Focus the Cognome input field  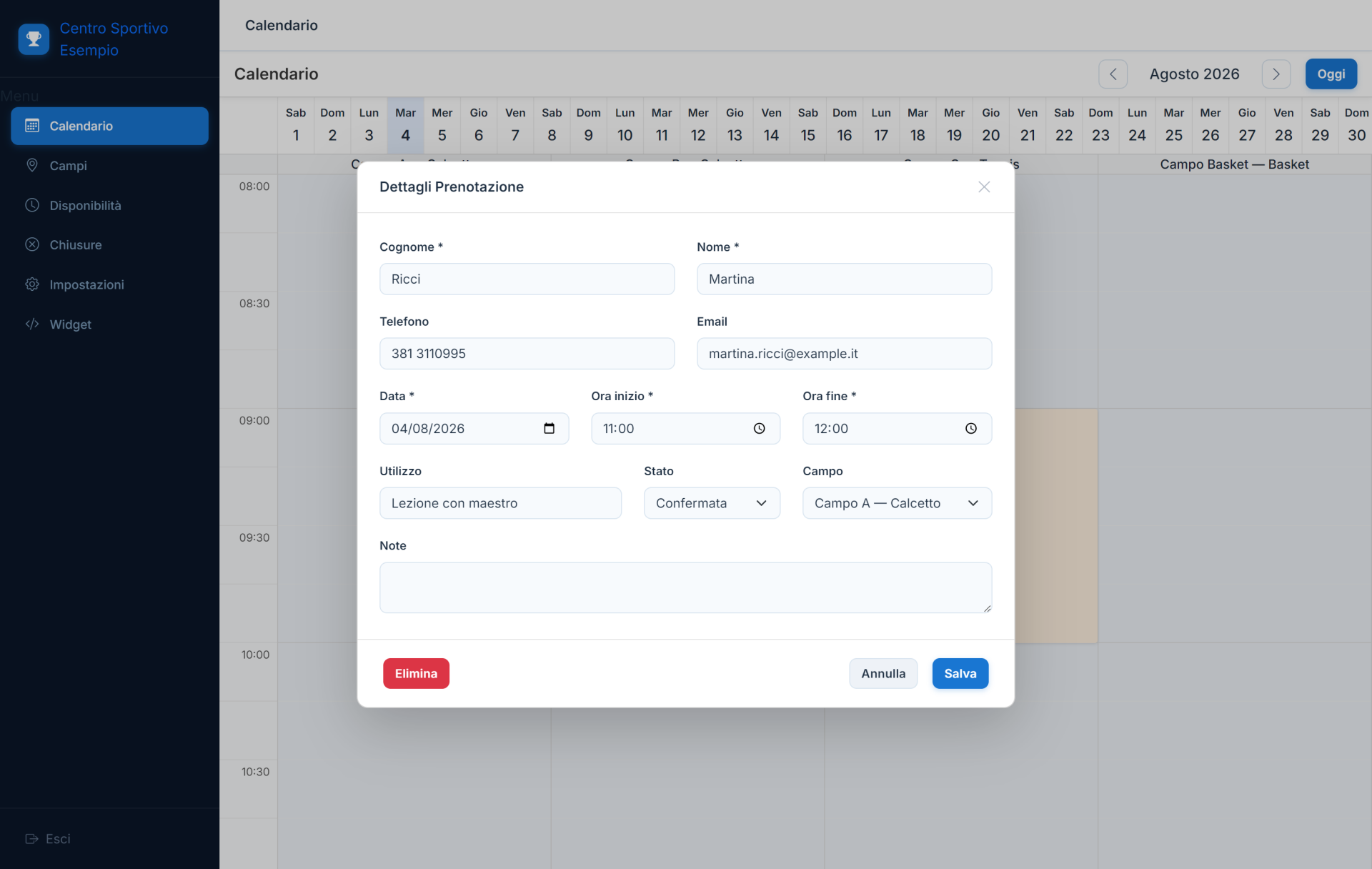(x=527, y=279)
